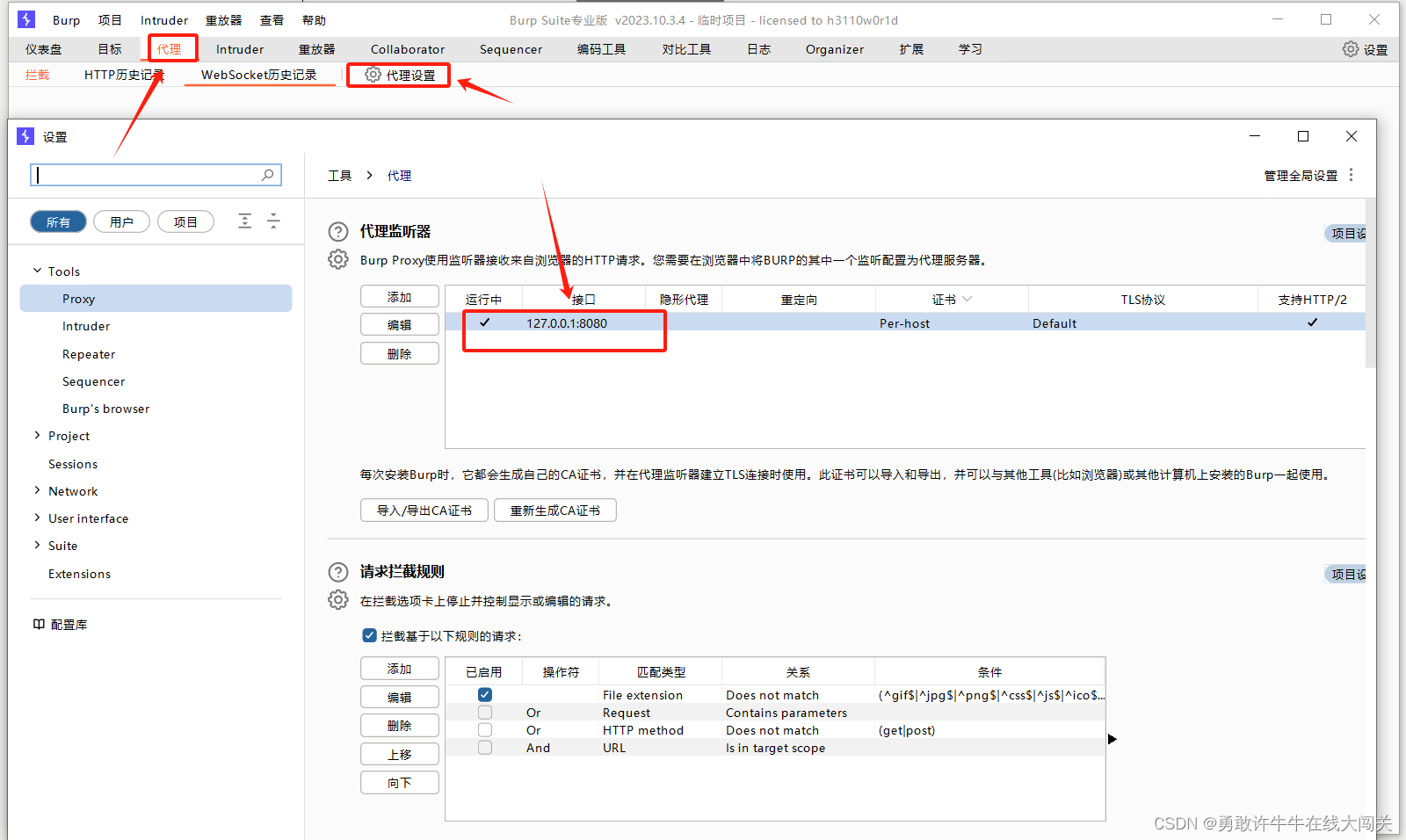Screen dimensions: 1406x840
Task: Open the three-dot menu beside 管理全局设置
Action: (1352, 175)
